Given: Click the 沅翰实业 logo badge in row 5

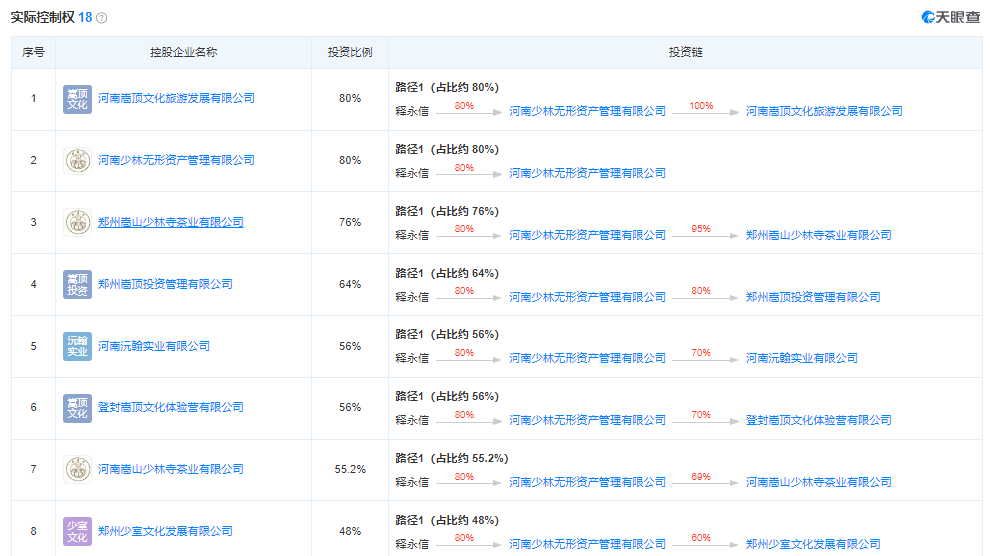Looking at the screenshot, I should click(x=77, y=346).
